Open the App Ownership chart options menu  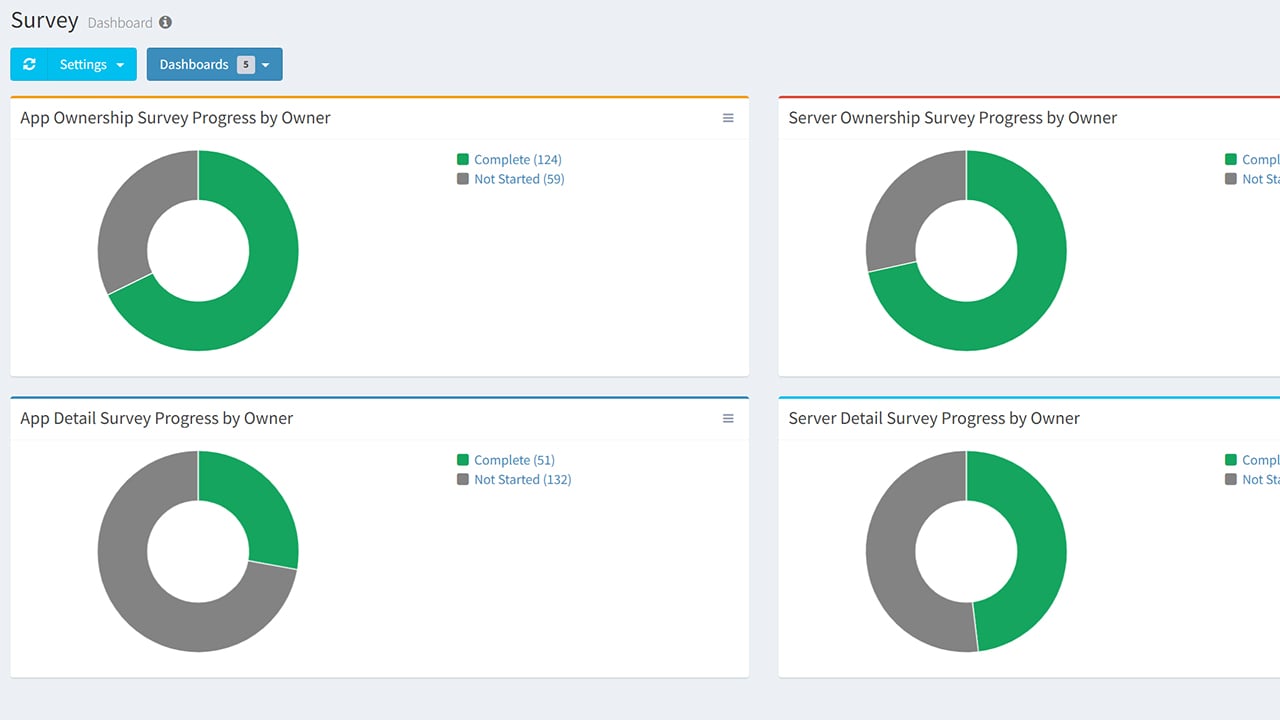coord(728,117)
